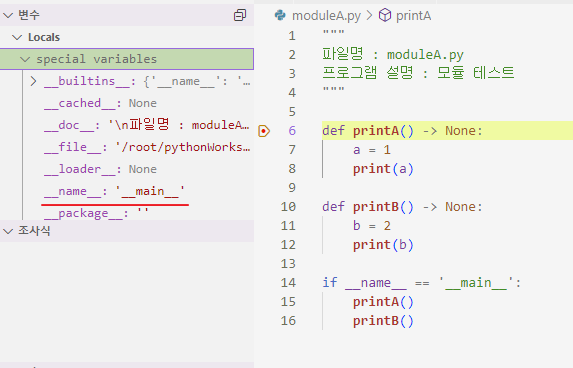Screen dimensions: 573x368
Task: Select the printA breadcrumb item
Action: pyautogui.click(x=413, y=16)
